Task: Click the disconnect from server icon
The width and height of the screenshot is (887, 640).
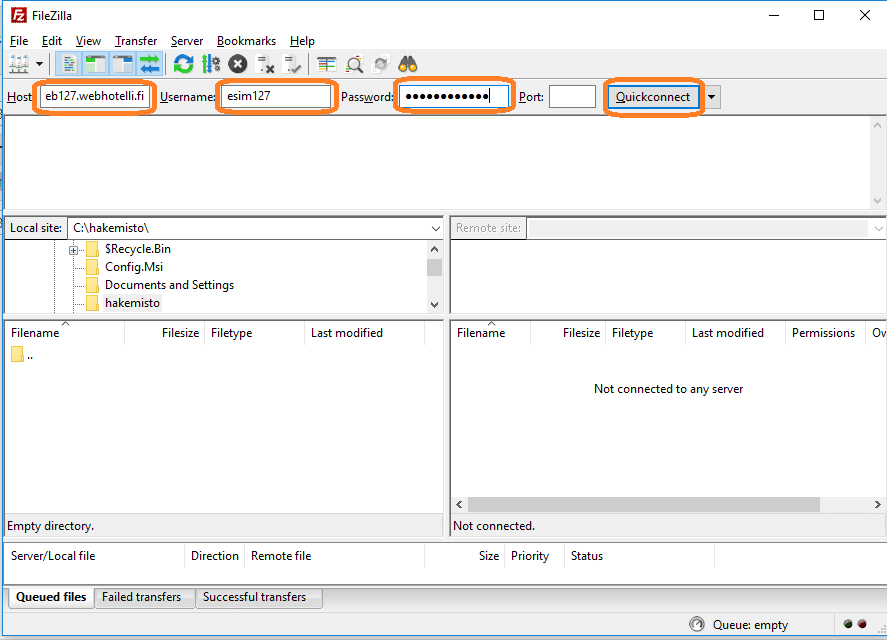Action: [x=265, y=64]
